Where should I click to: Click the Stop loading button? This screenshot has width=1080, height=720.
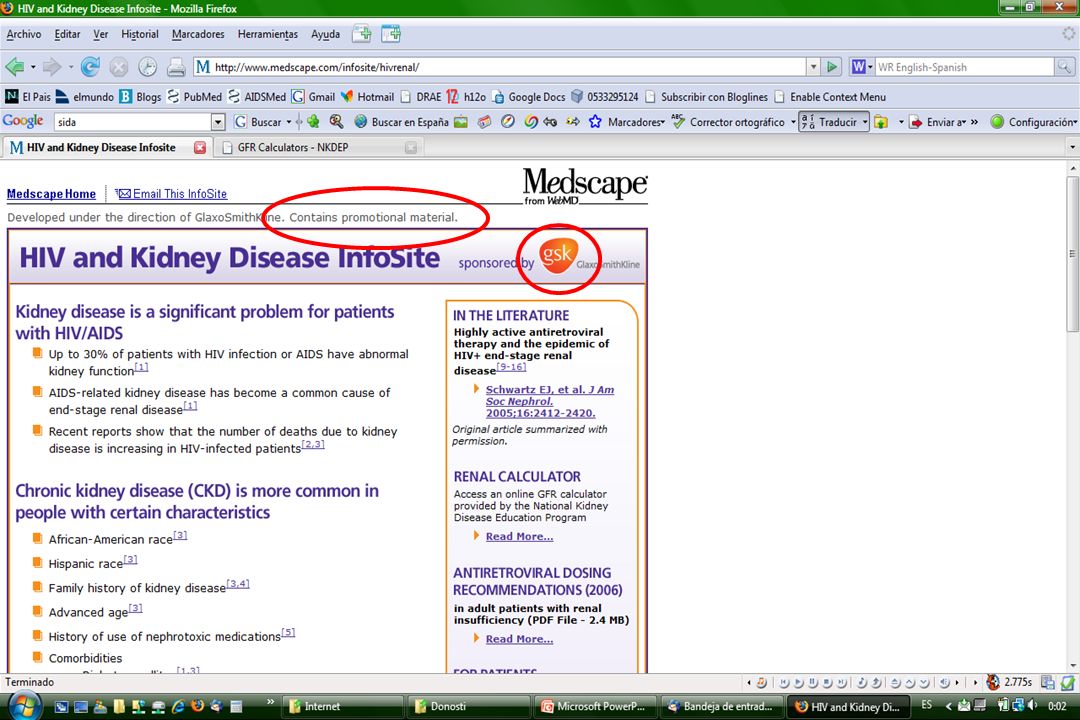click(x=118, y=67)
